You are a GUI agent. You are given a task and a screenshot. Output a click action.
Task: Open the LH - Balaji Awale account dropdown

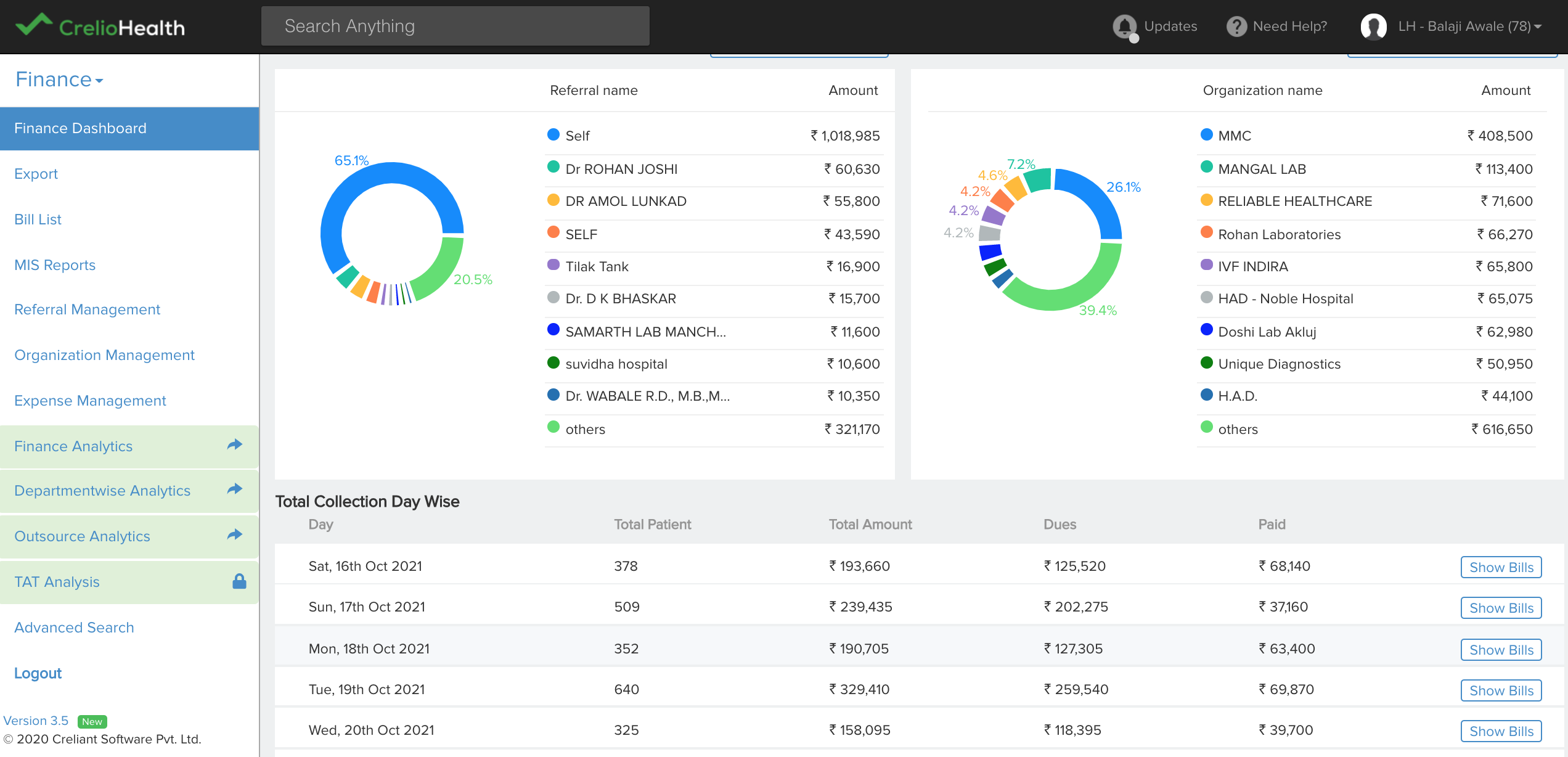(1469, 27)
